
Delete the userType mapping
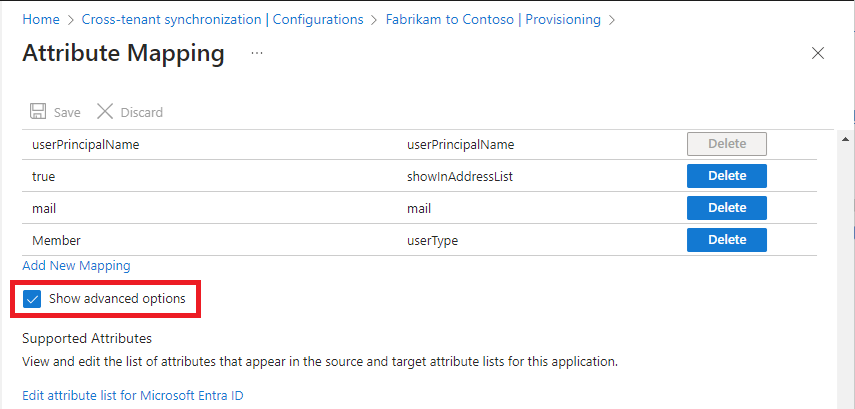[726, 240]
